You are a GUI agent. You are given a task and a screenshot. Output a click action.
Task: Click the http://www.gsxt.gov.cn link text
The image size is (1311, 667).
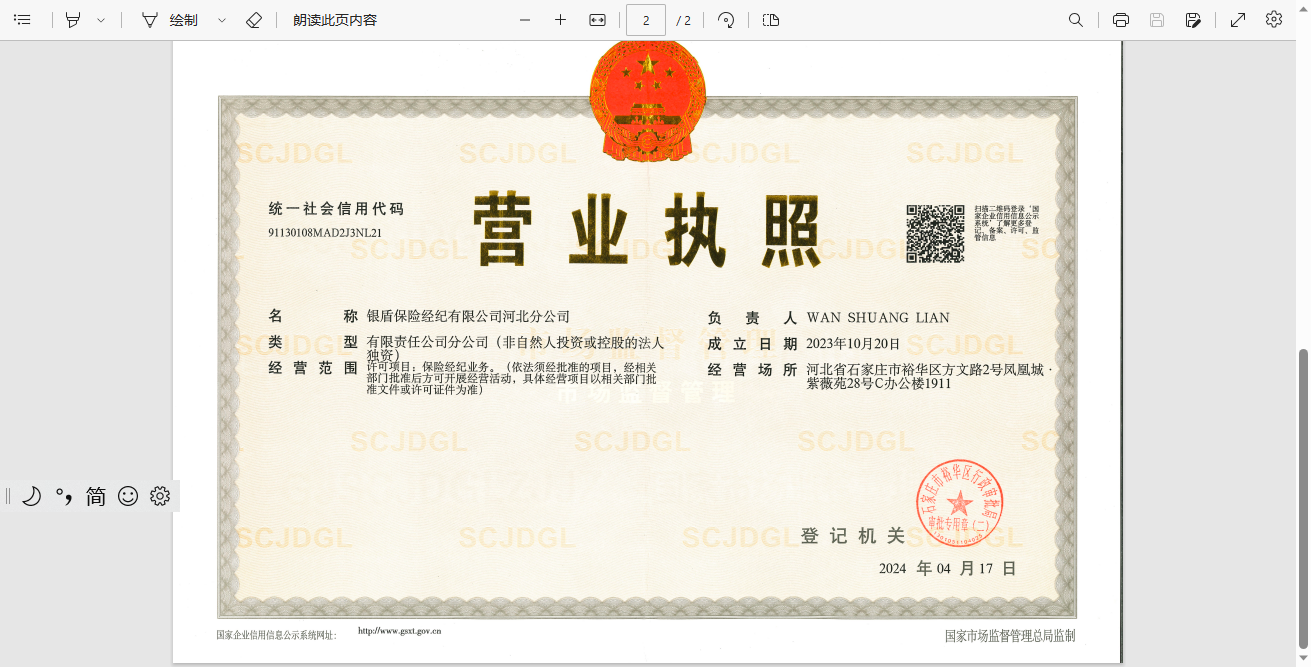(400, 631)
